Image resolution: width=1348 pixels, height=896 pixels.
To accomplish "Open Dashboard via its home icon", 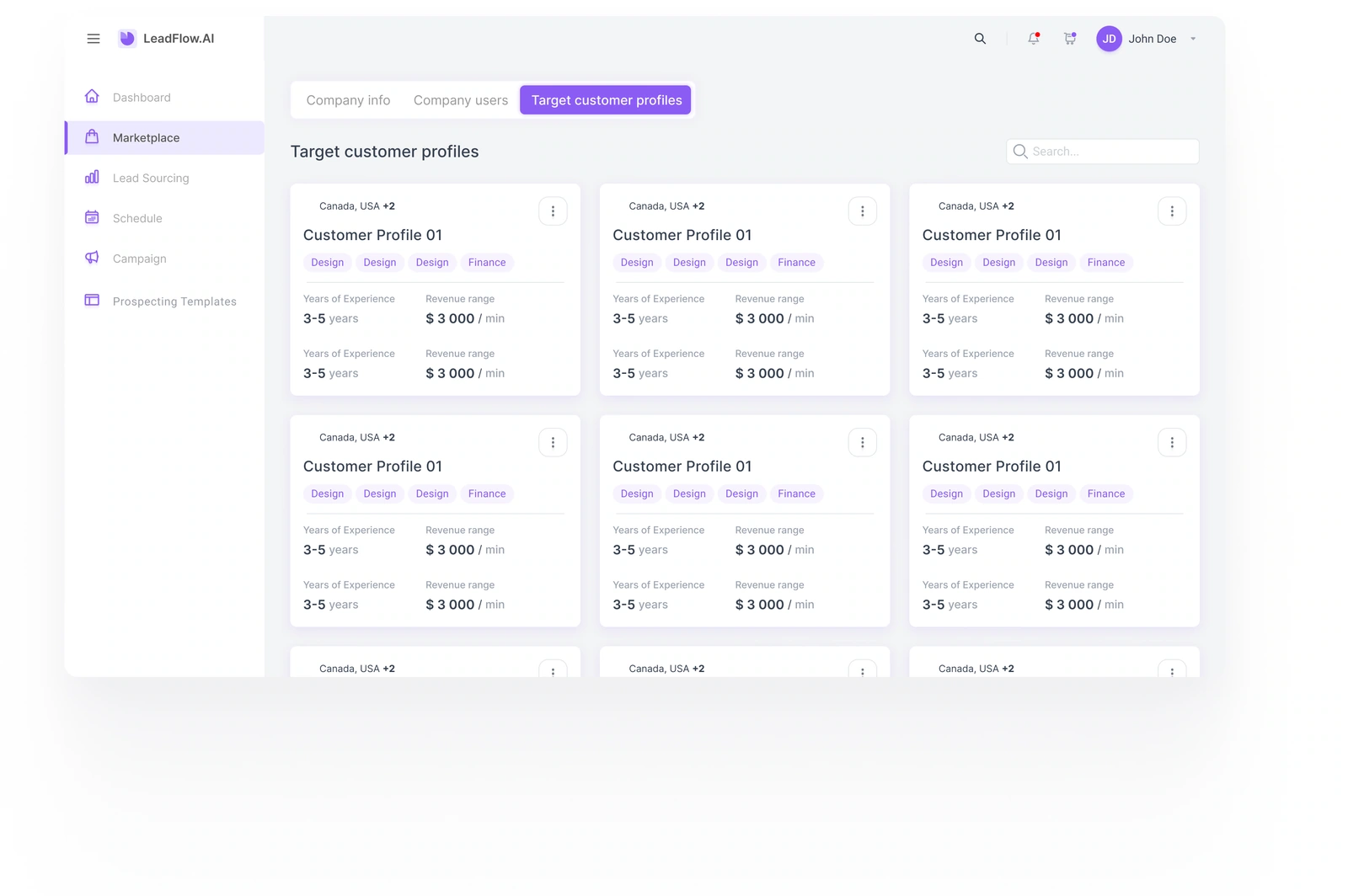I will tap(92, 96).
